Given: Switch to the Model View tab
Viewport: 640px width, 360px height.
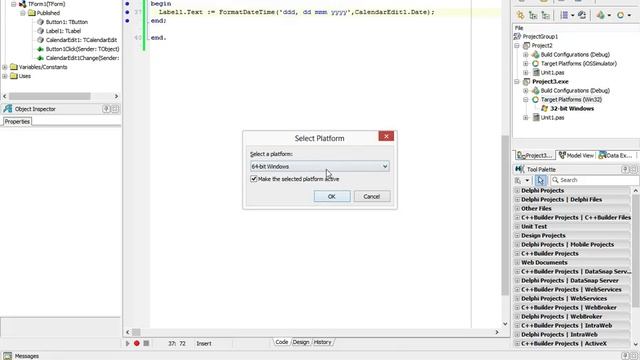Looking at the screenshot, I should (x=576, y=156).
